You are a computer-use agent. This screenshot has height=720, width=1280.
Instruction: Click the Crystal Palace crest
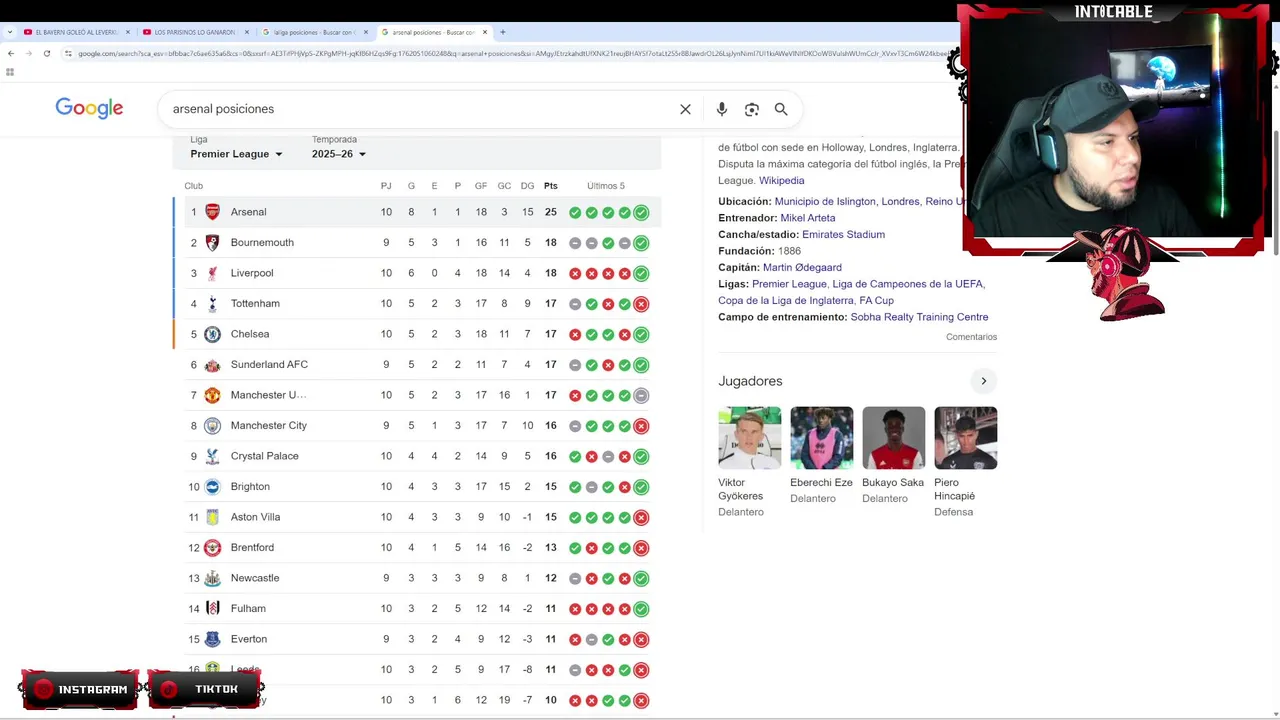212,456
